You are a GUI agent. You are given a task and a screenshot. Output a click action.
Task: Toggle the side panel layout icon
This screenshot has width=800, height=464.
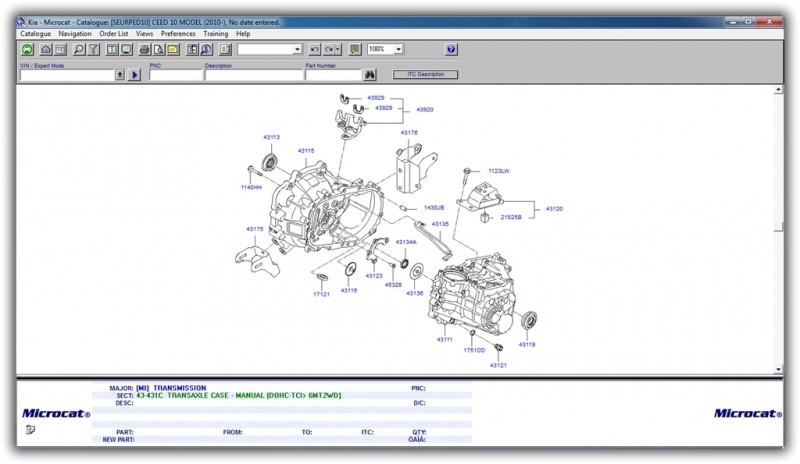click(225, 50)
